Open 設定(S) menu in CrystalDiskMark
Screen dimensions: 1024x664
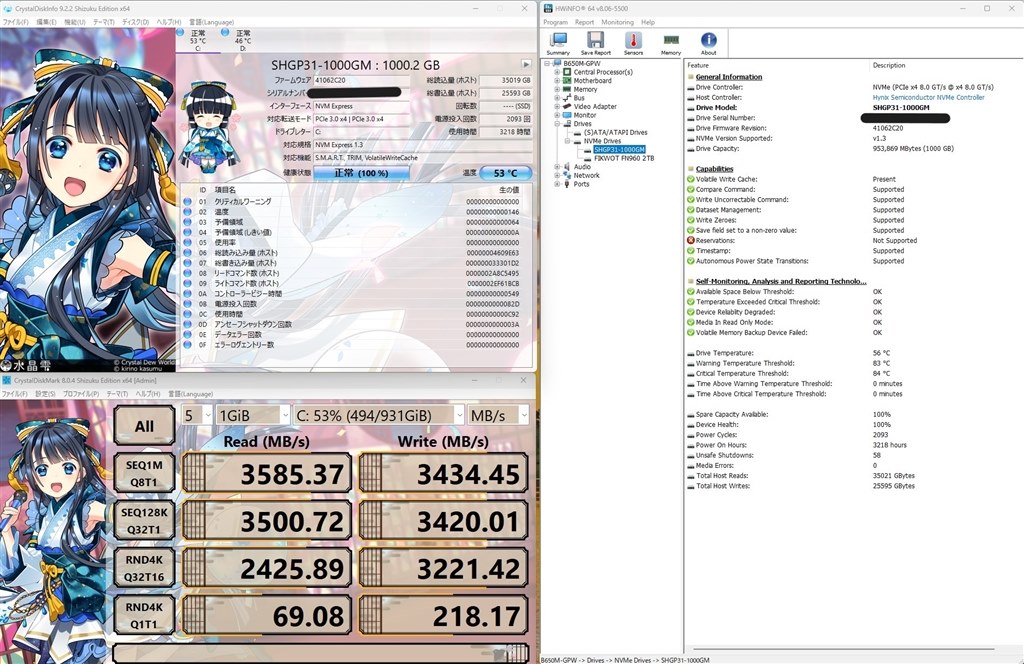click(x=45, y=394)
